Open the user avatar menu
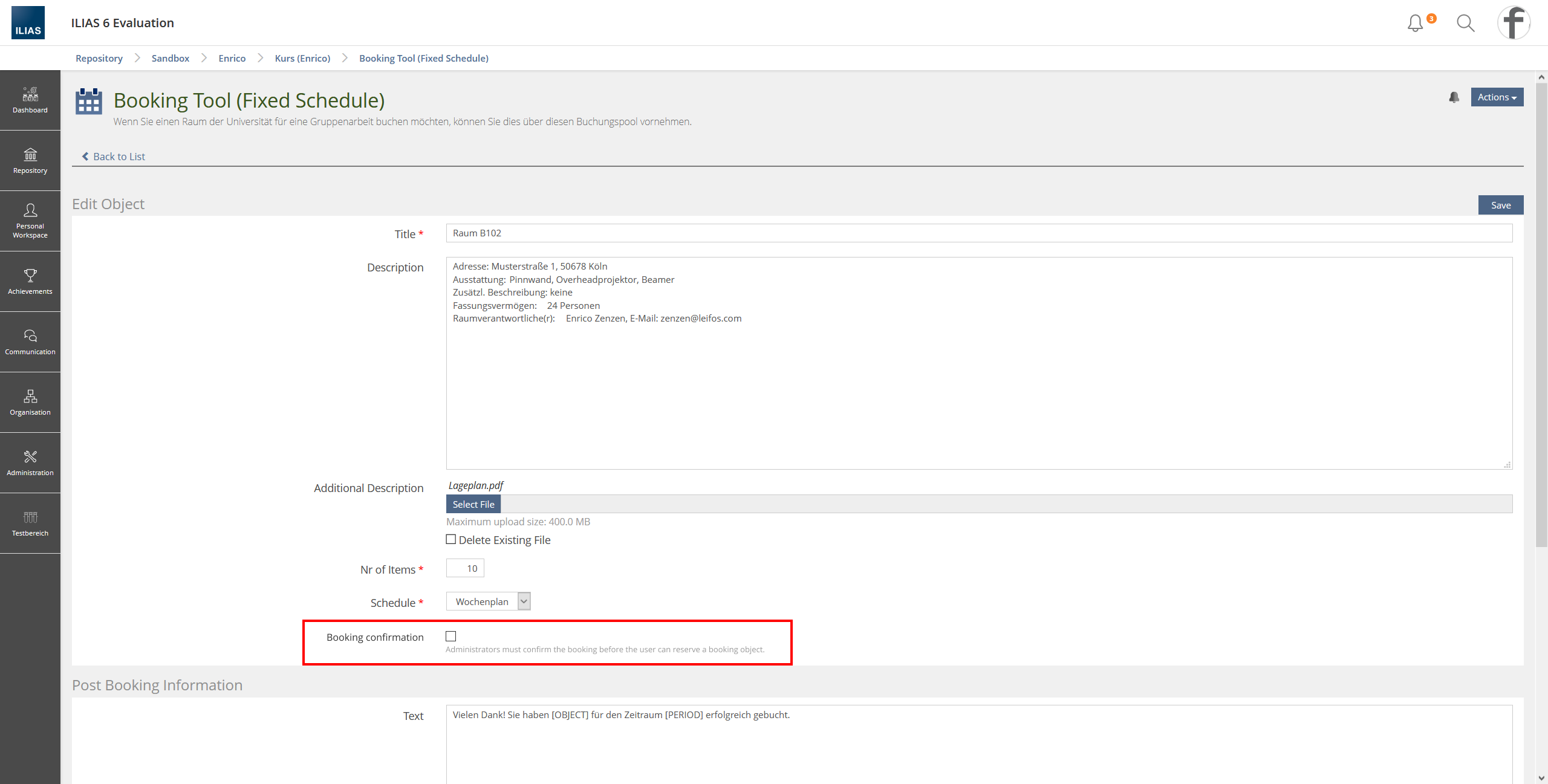1548x784 pixels. coord(1514,23)
